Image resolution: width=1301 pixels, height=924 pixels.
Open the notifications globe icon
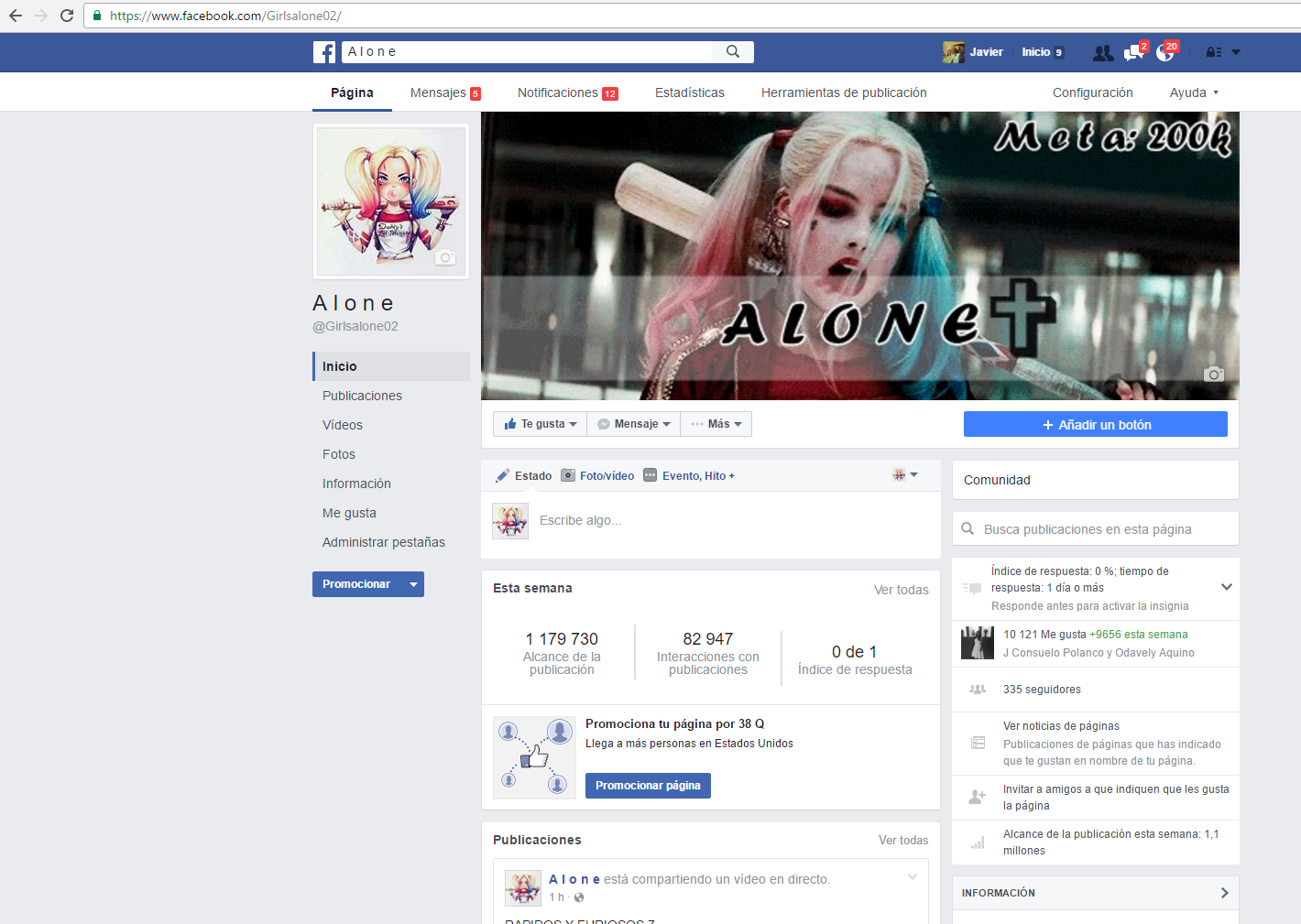point(1164,53)
